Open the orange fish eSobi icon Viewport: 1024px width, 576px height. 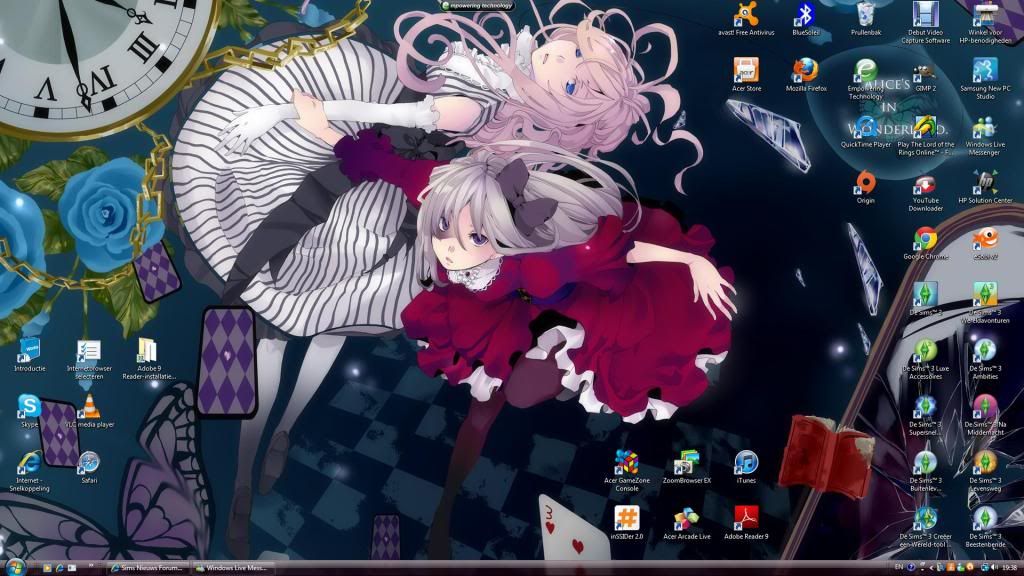985,244
